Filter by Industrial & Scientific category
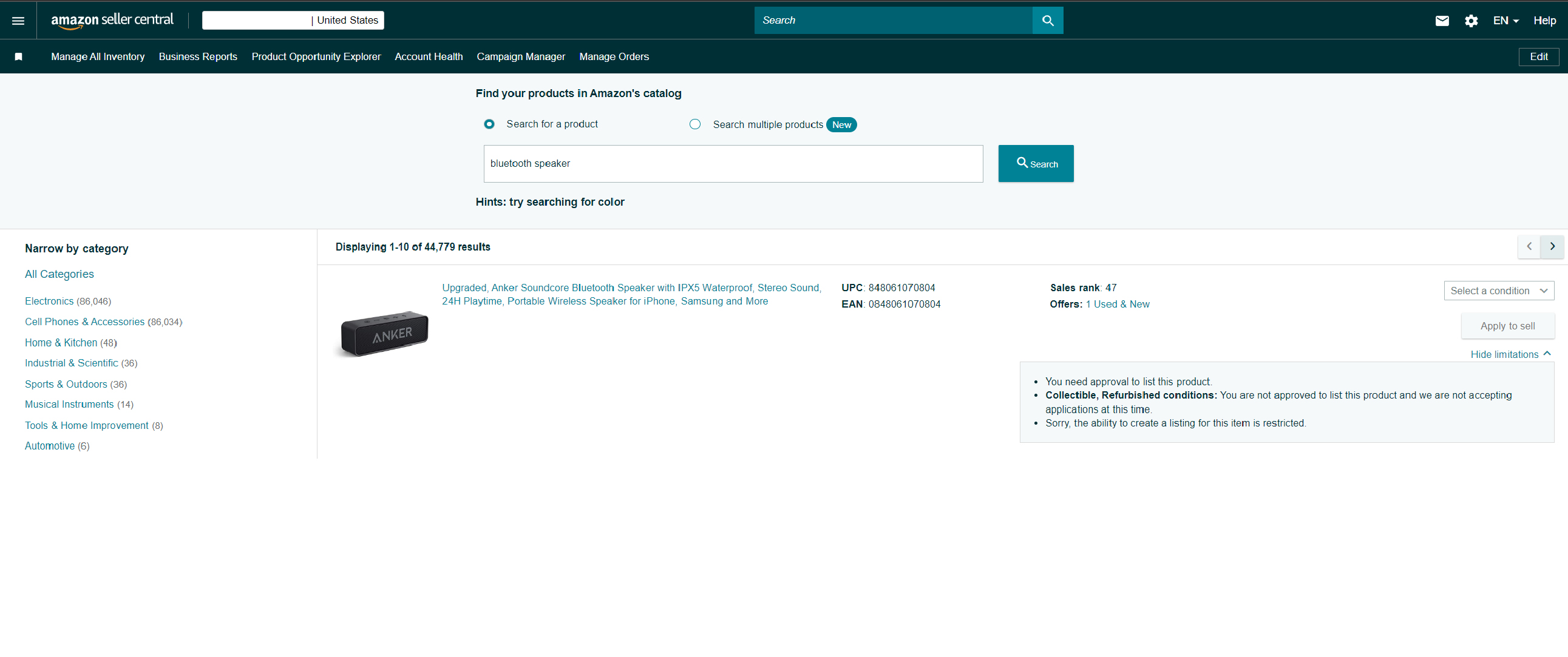 click(71, 363)
